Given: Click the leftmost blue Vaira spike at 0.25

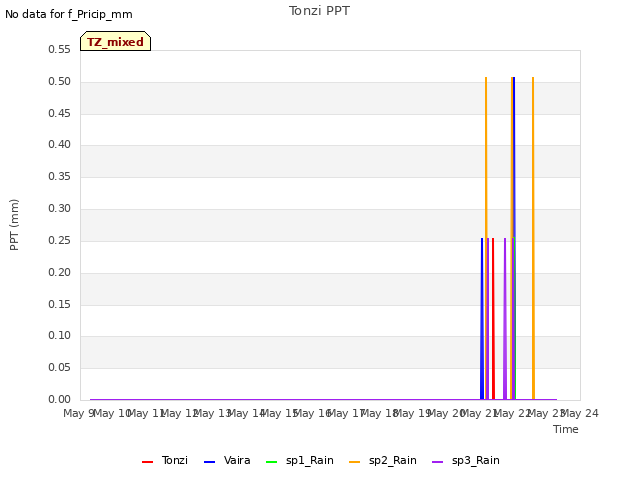Looking at the screenshot, I should click(x=482, y=319).
